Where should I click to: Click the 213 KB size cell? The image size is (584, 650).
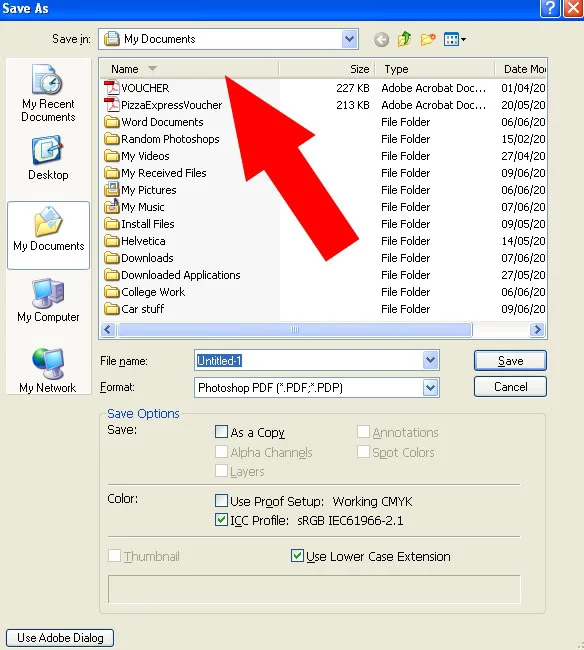point(353,105)
